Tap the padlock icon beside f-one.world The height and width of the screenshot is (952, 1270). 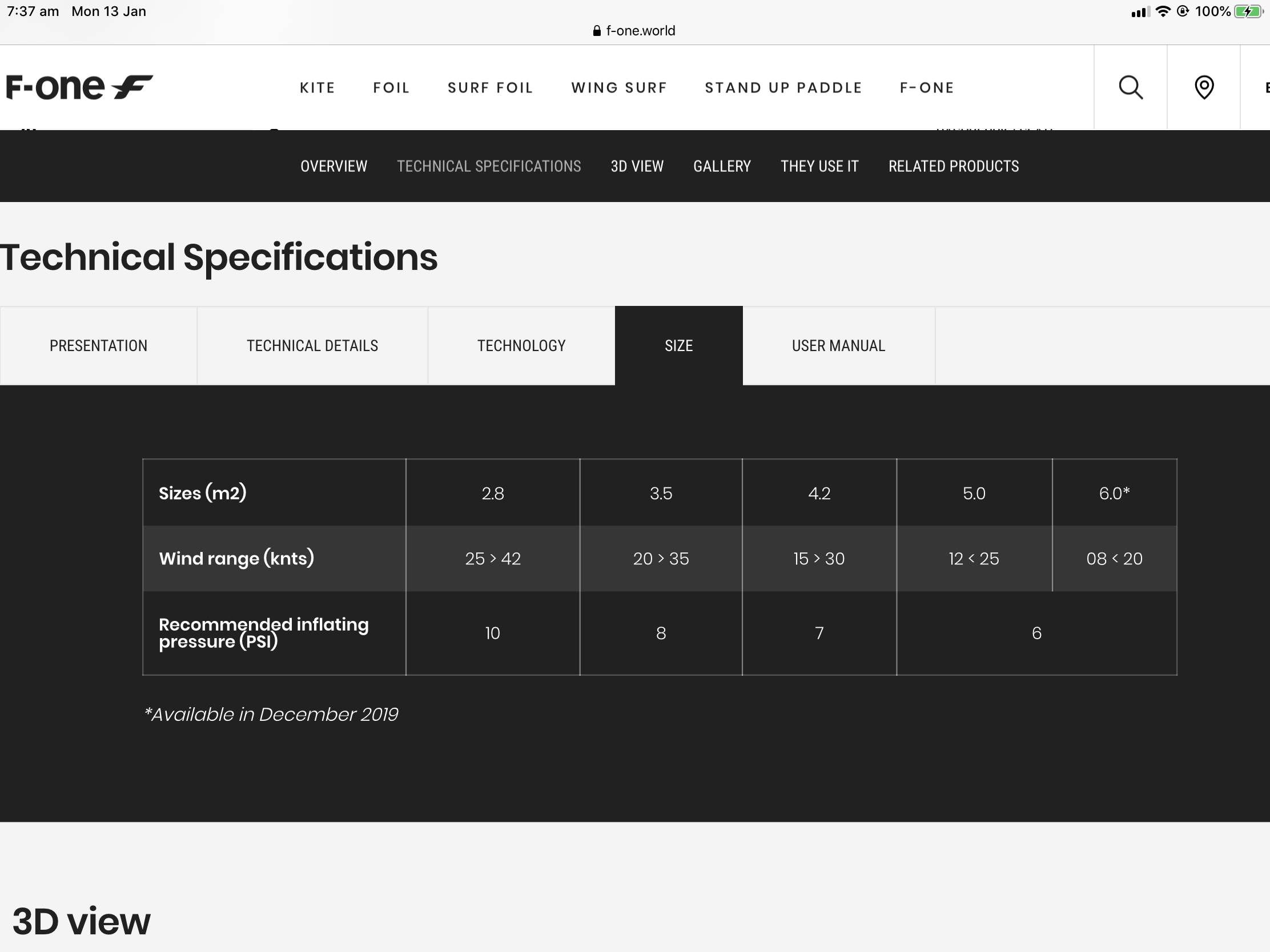597,31
